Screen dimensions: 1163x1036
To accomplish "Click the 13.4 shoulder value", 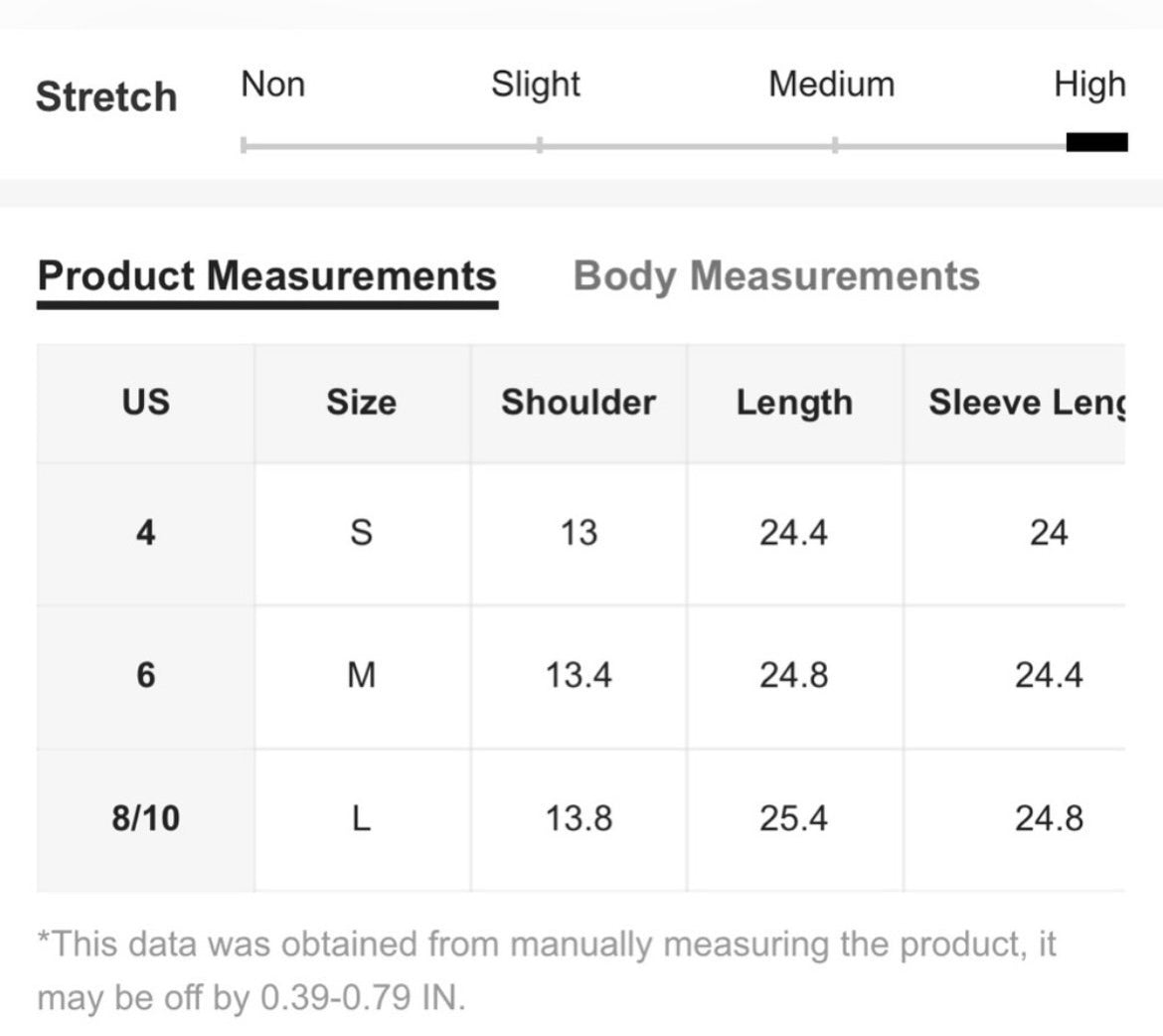I will click(579, 676).
